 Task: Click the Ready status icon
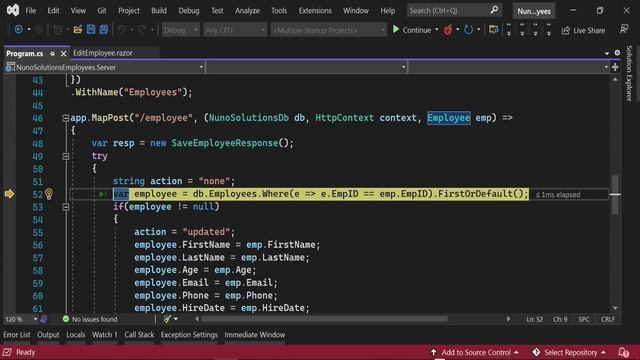tap(7, 352)
